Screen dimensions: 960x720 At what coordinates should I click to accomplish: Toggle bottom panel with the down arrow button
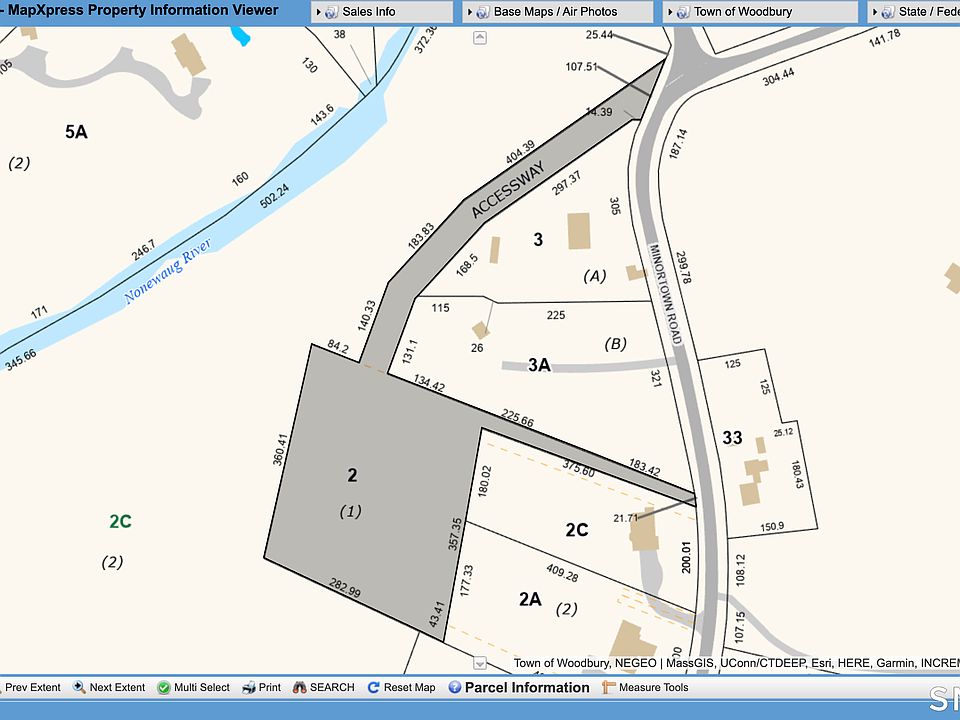coord(479,663)
